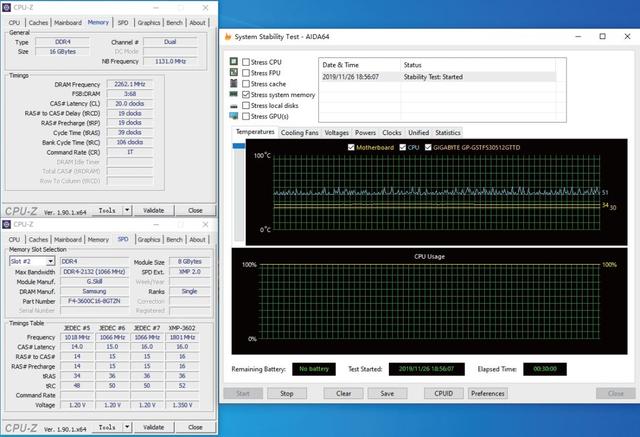The height and width of the screenshot is (437, 640).
Task: Click the CPU-Z app icon in bottom window
Action: point(6,224)
